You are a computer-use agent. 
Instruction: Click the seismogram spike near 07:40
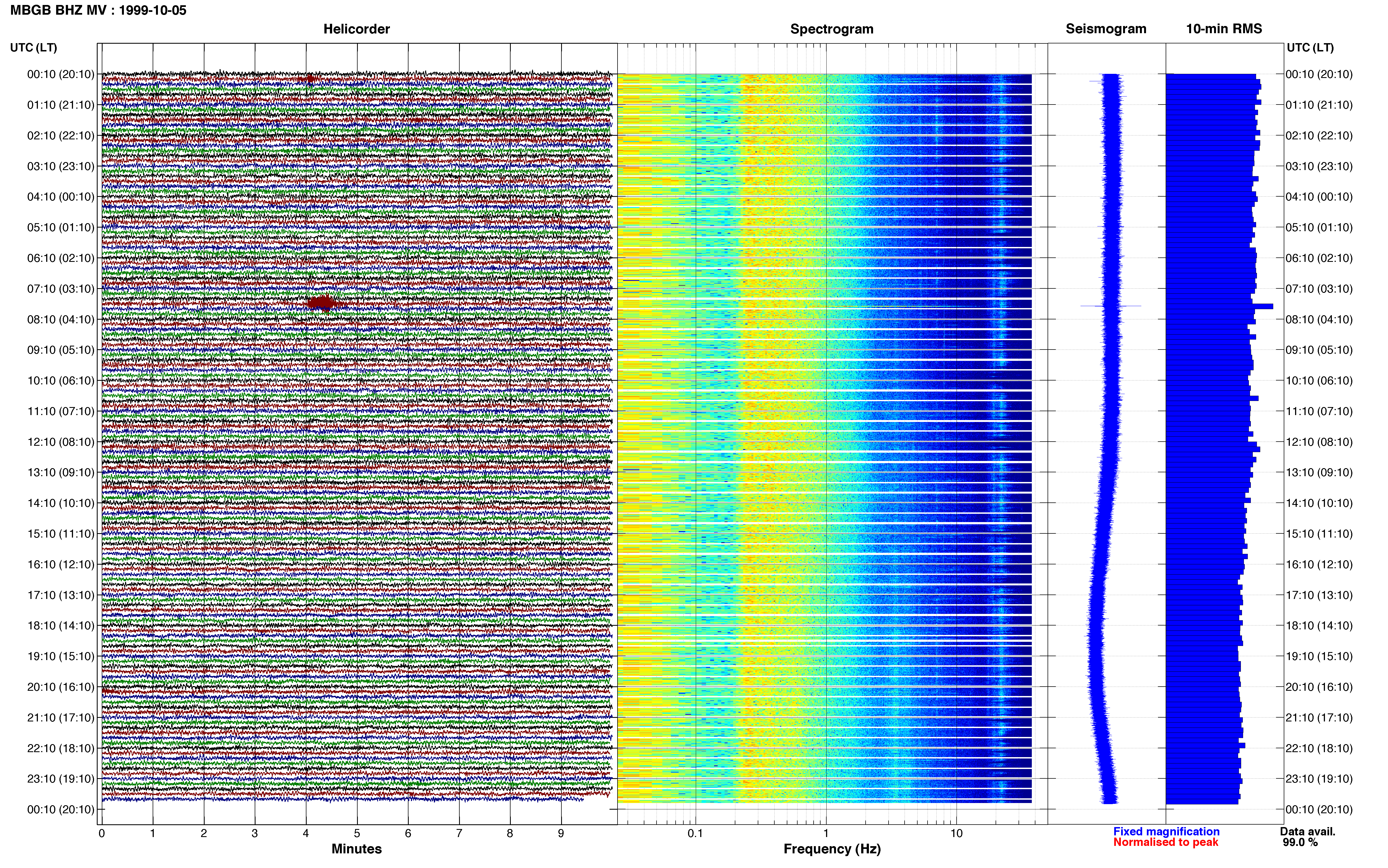pos(1111,306)
